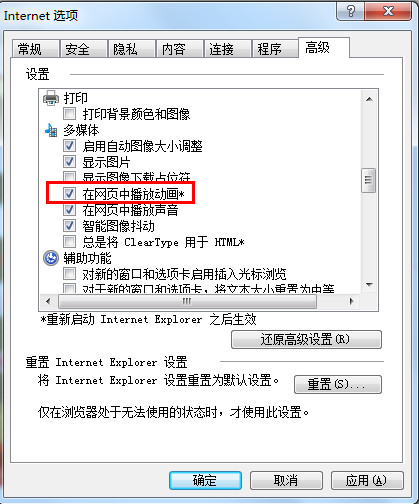This screenshot has width=419, height=504.
Task: Toggle 显示图片 checkbox
Action: 69,162
